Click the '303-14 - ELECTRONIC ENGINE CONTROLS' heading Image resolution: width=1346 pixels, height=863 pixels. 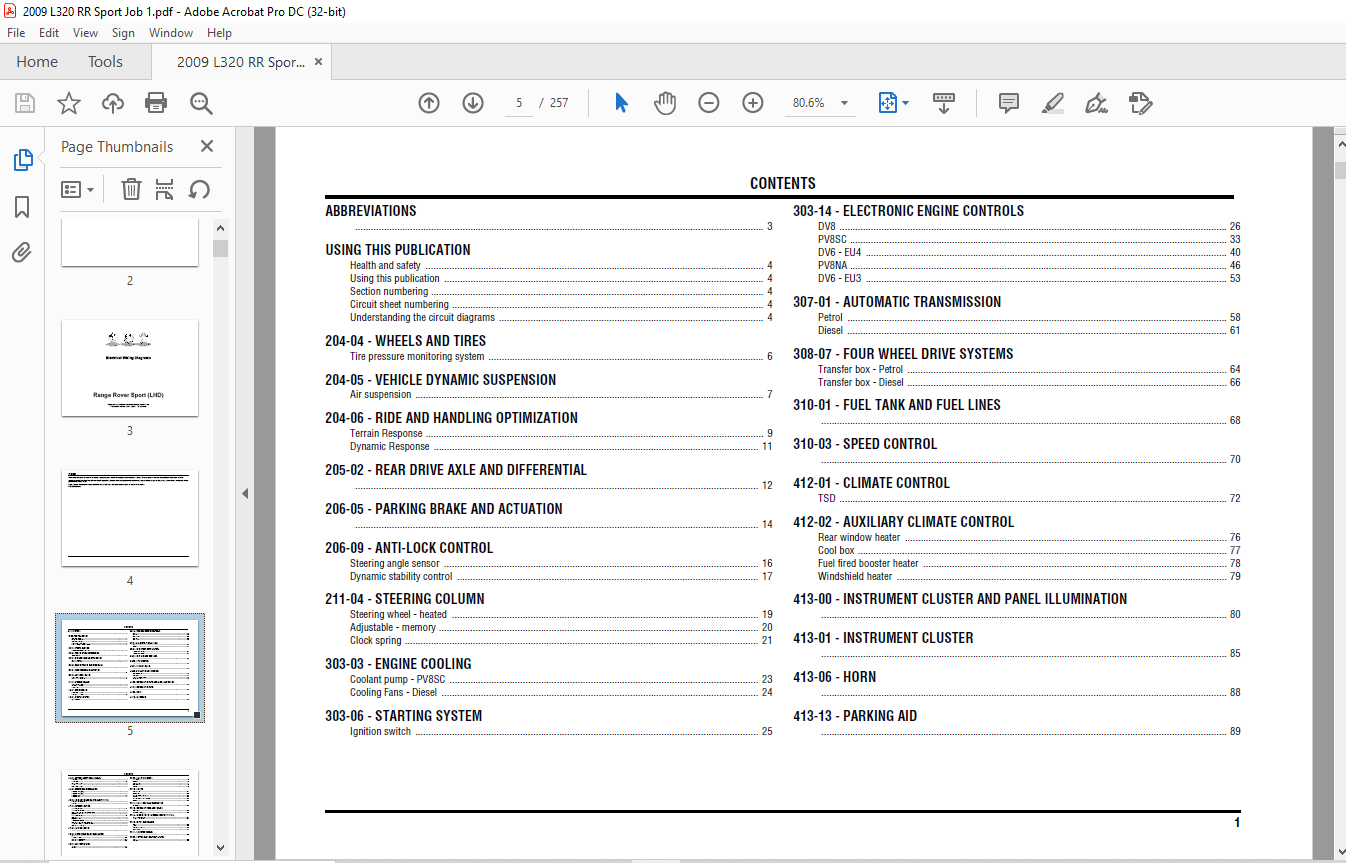click(908, 211)
